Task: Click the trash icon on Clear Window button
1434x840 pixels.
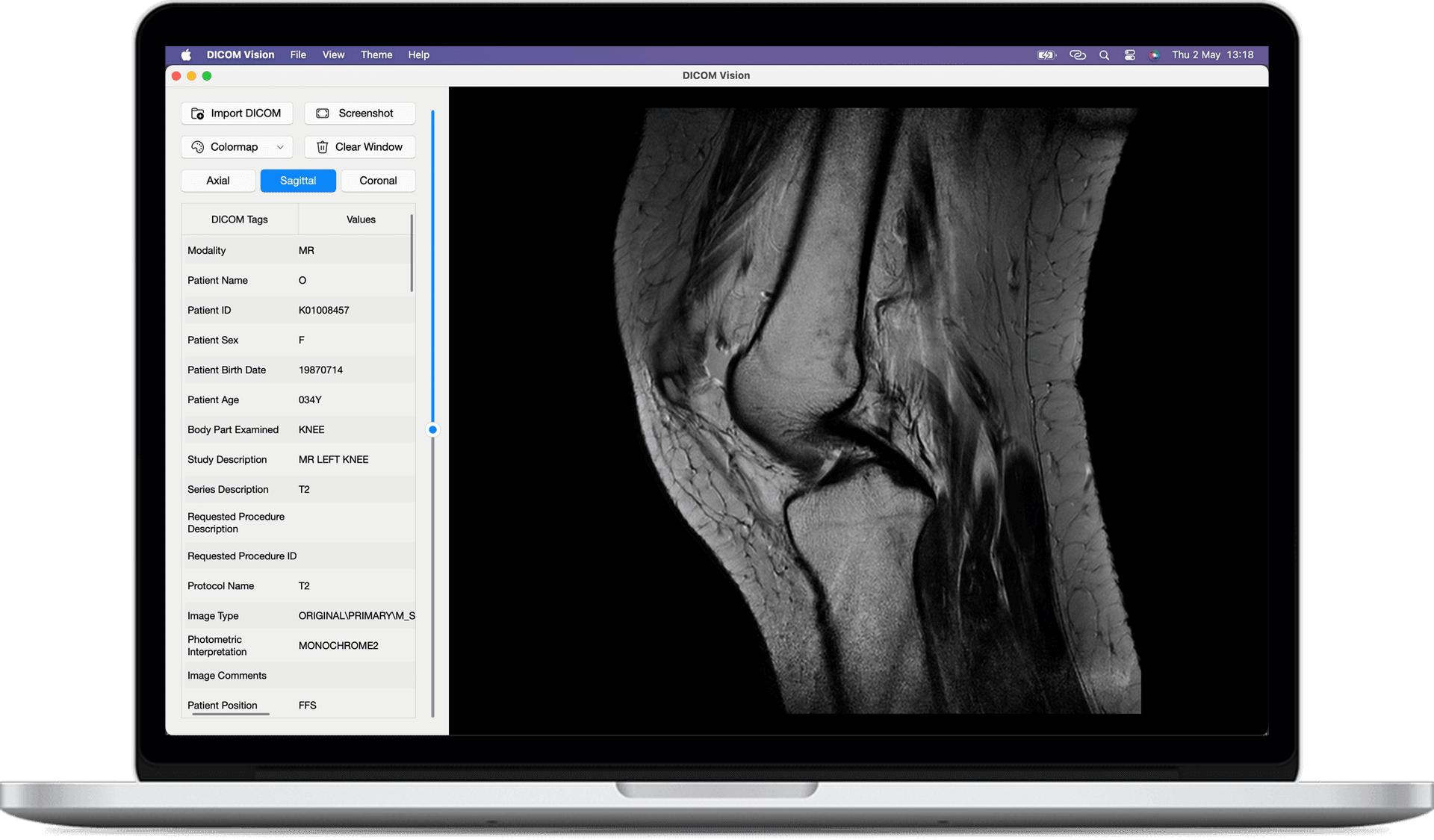Action: (322, 146)
